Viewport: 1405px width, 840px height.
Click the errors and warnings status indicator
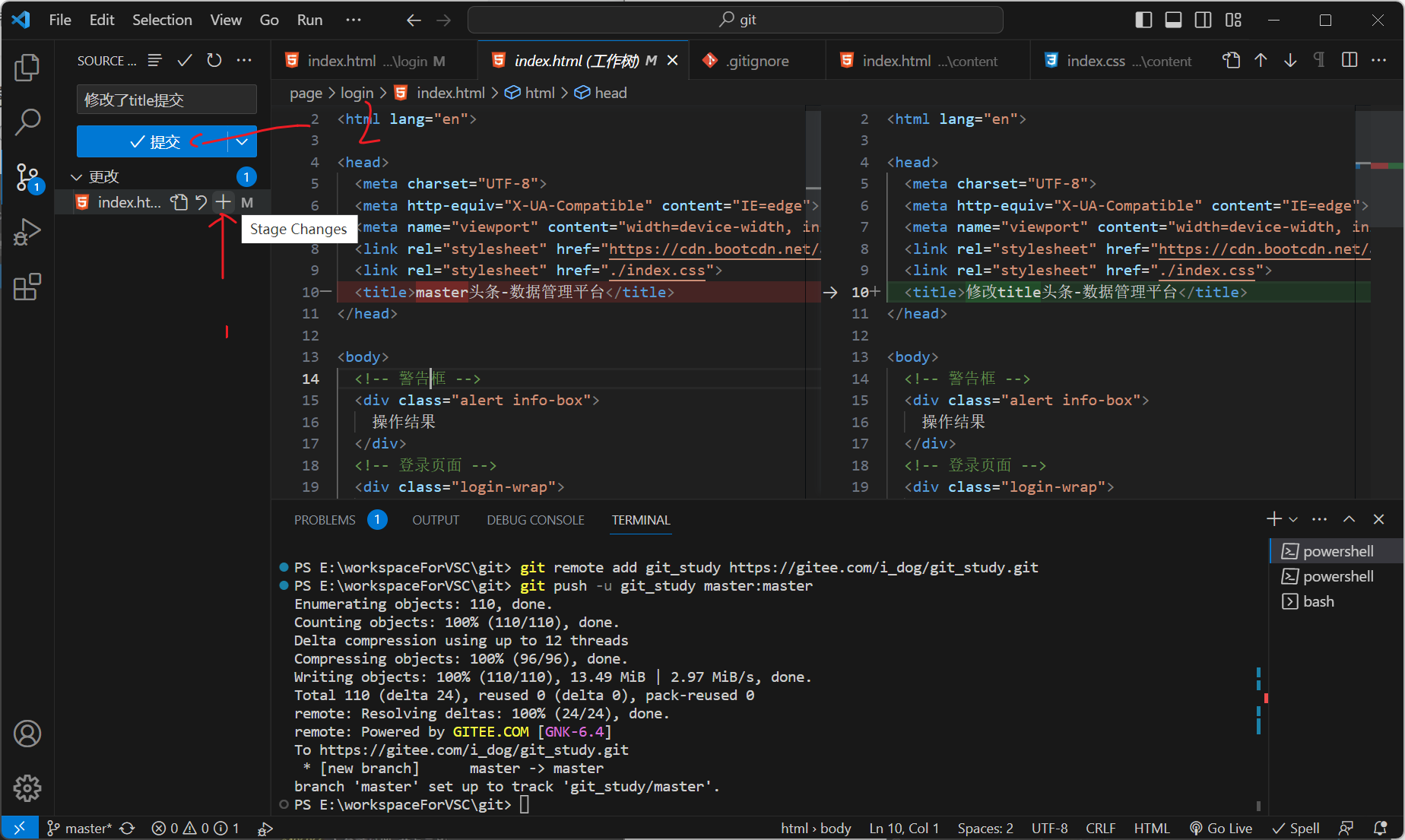tap(195, 828)
